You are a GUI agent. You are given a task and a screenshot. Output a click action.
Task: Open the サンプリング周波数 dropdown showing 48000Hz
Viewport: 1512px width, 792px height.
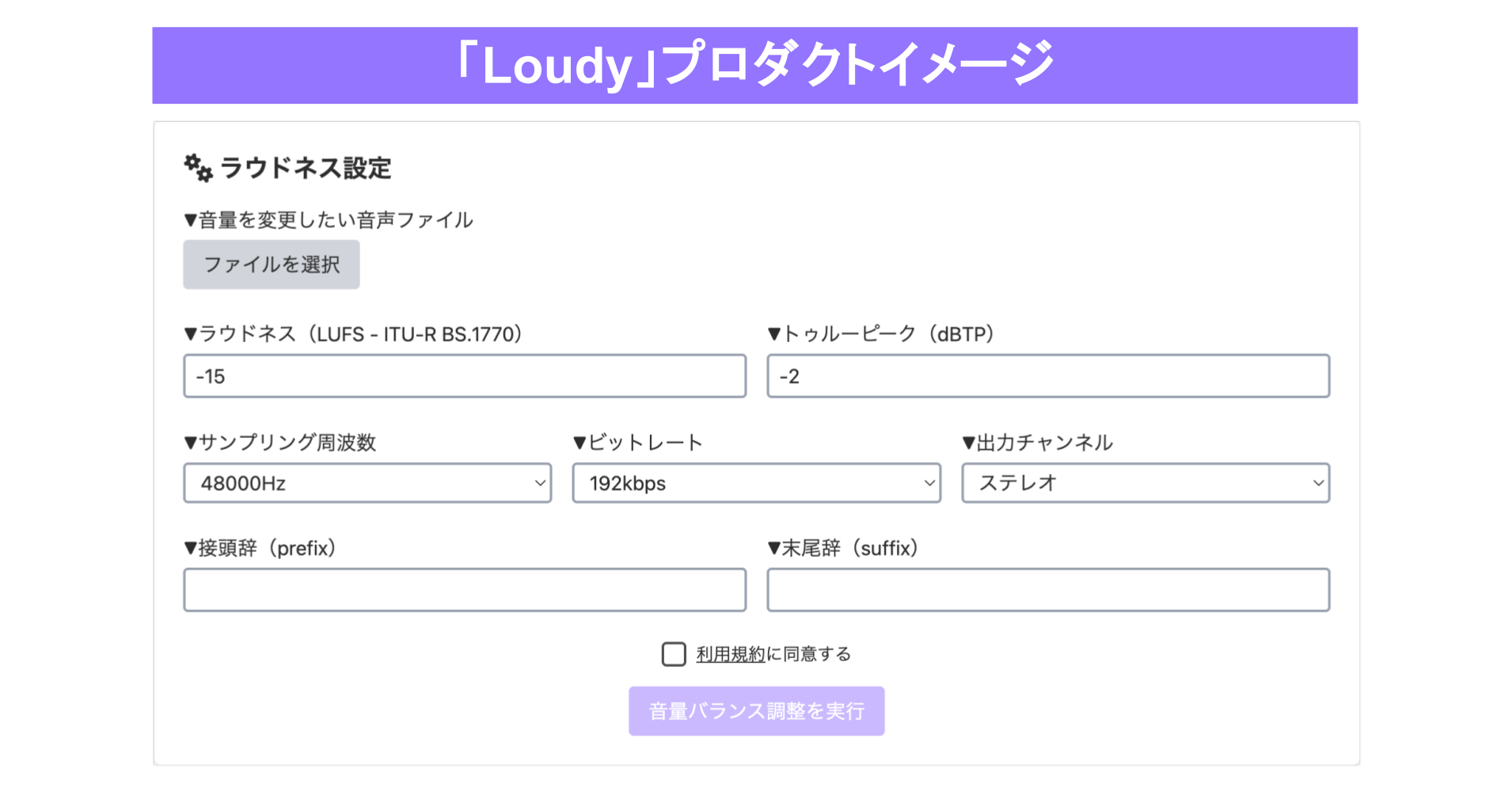tap(367, 483)
